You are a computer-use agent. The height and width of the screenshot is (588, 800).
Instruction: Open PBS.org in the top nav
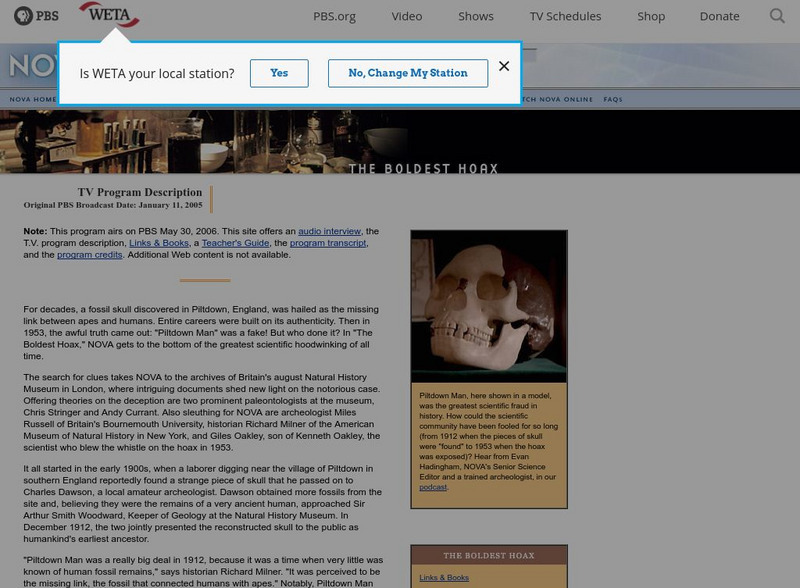(335, 16)
